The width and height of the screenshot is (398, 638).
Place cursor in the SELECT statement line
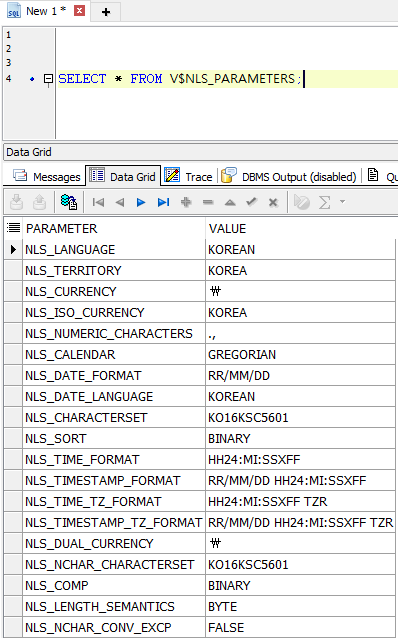tap(228, 79)
